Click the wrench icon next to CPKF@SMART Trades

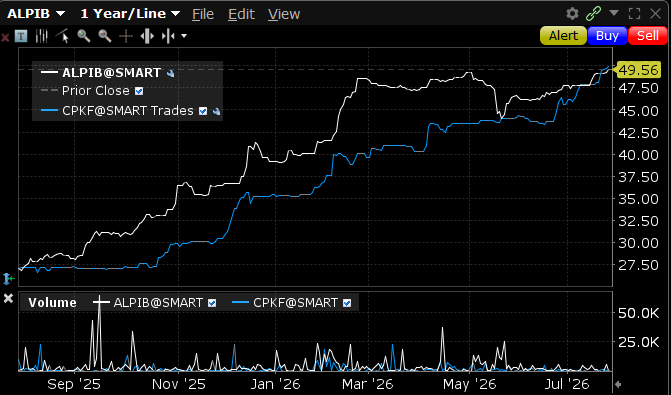217,111
